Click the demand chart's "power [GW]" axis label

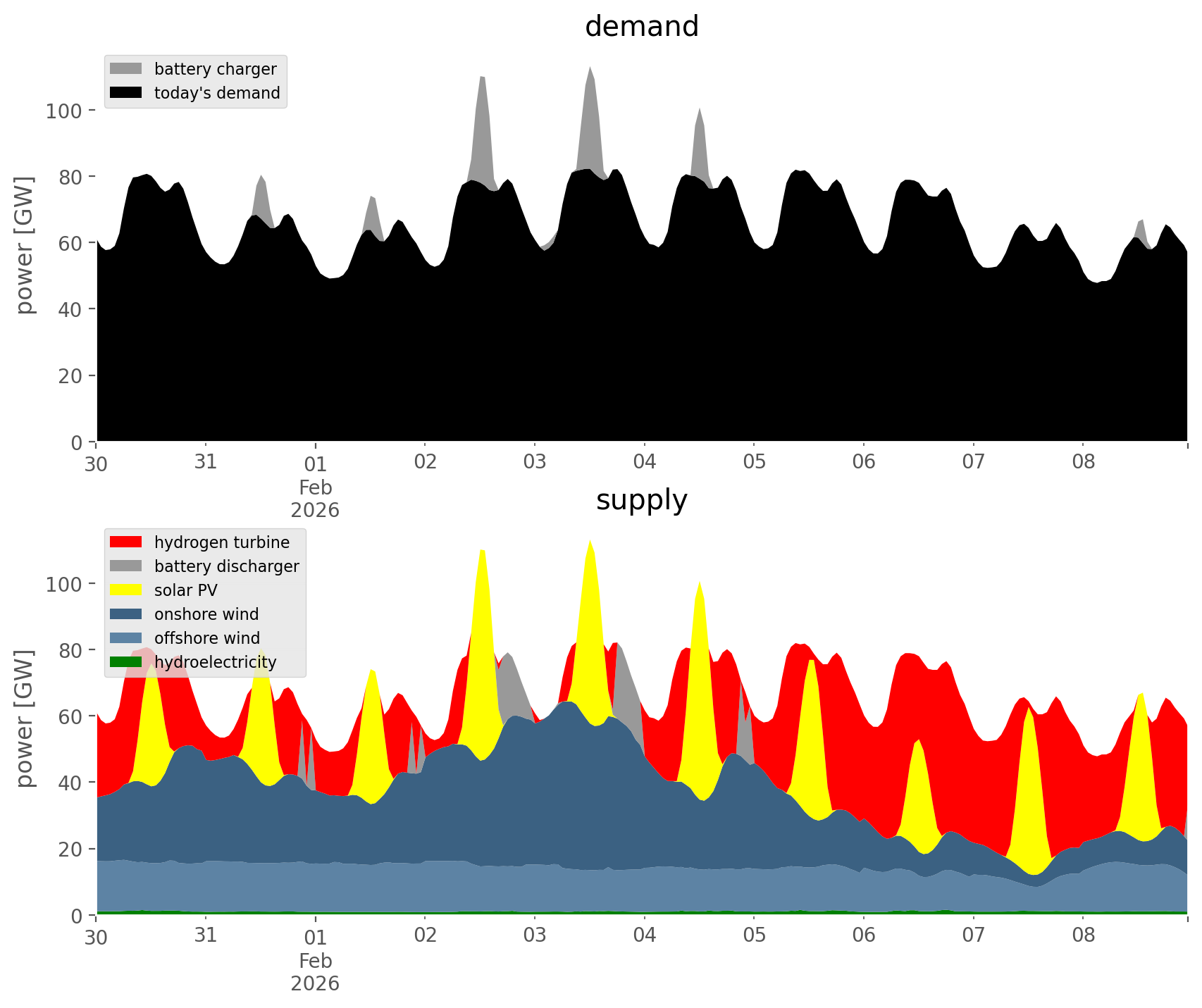pos(25,245)
